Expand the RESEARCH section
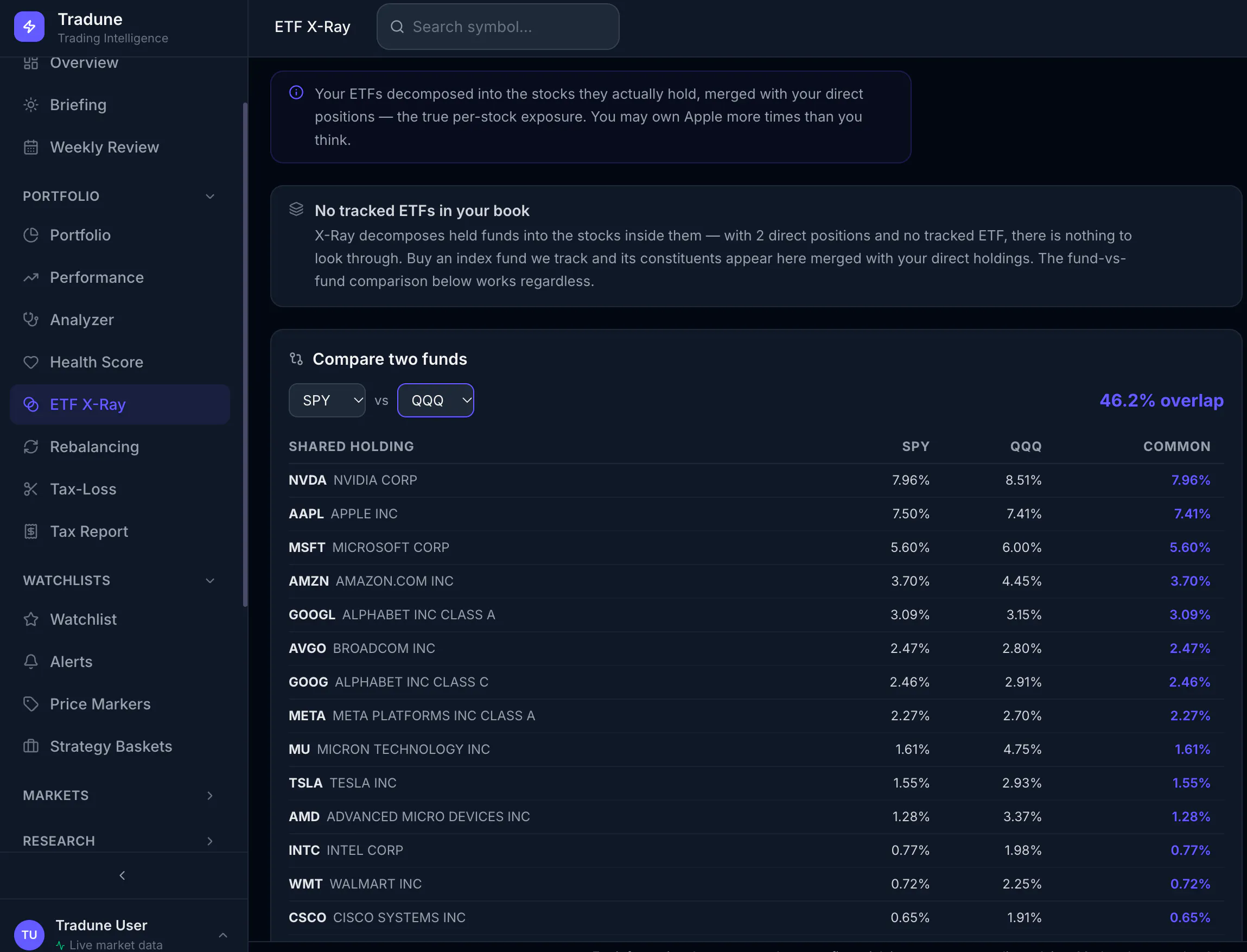The height and width of the screenshot is (952, 1247). click(x=209, y=841)
